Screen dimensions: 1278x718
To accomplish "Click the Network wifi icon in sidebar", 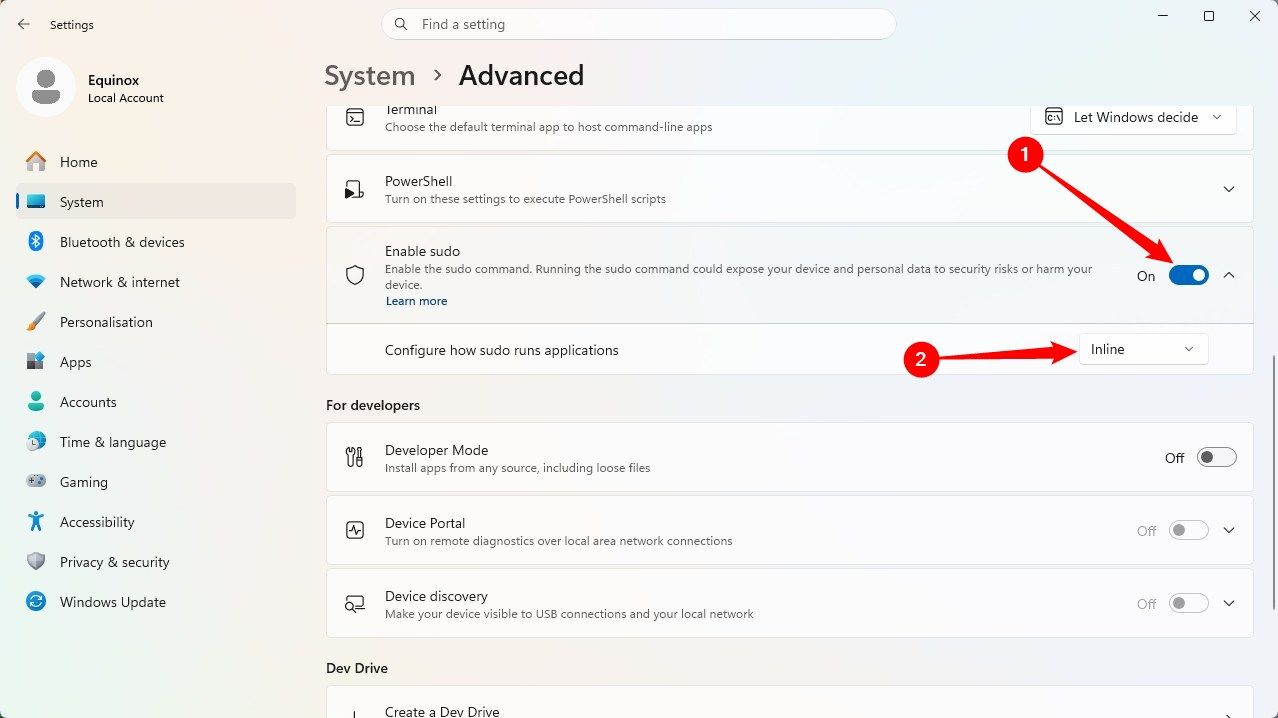I will (x=36, y=282).
